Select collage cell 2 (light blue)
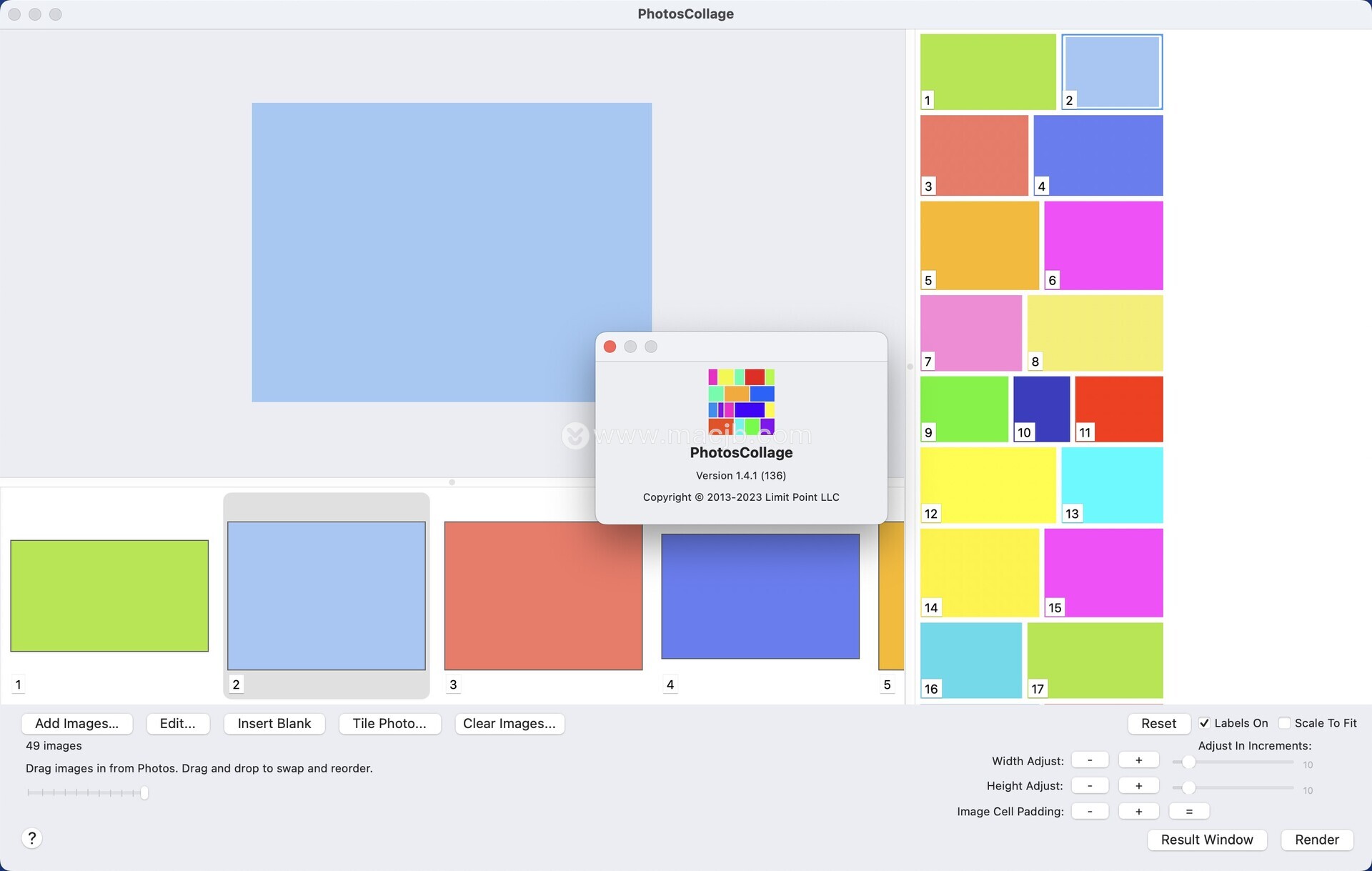The image size is (1372, 871). click(x=1112, y=71)
